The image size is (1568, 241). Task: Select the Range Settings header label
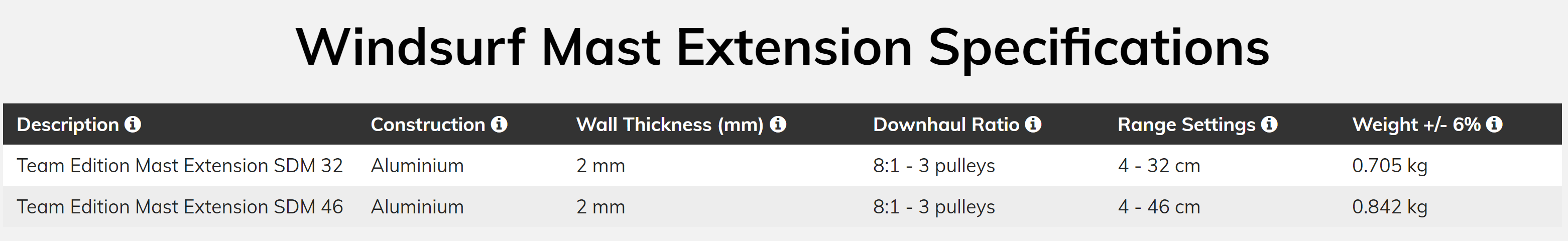pyautogui.click(x=1186, y=125)
